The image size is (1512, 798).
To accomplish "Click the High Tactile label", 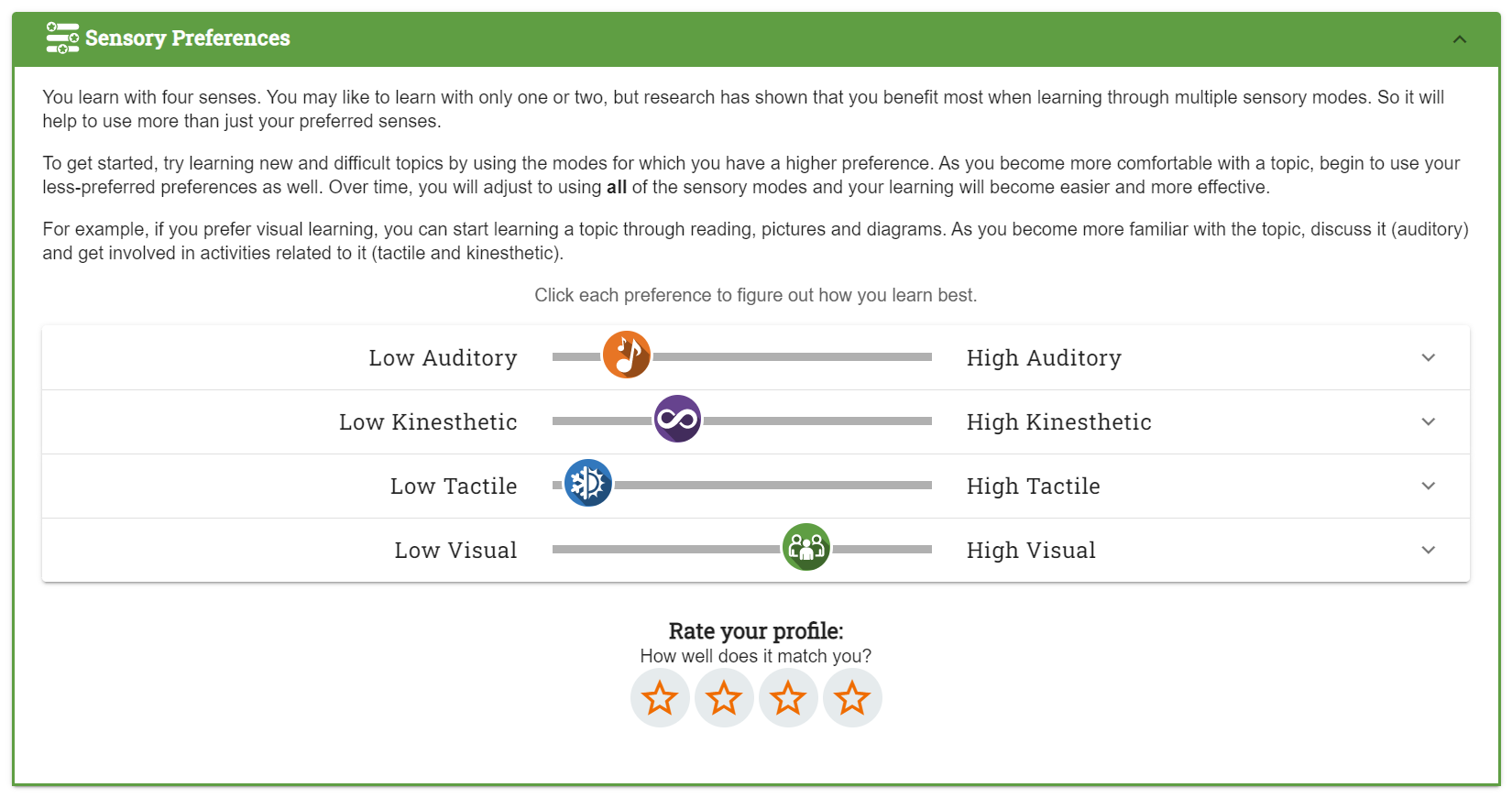I will [x=1034, y=486].
